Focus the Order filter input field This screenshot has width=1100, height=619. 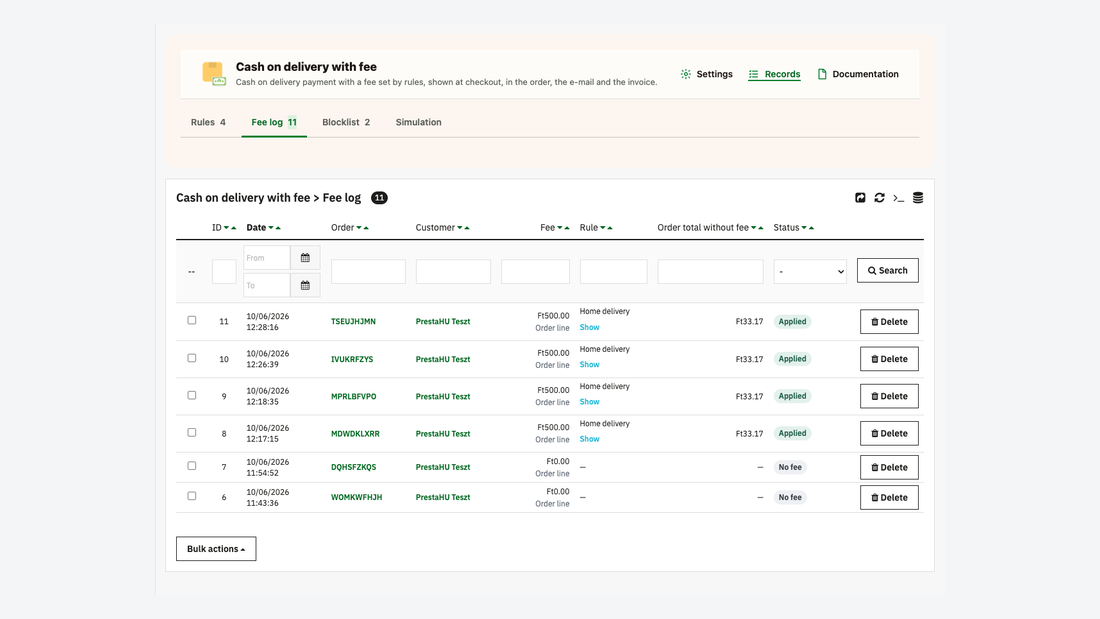click(x=368, y=272)
